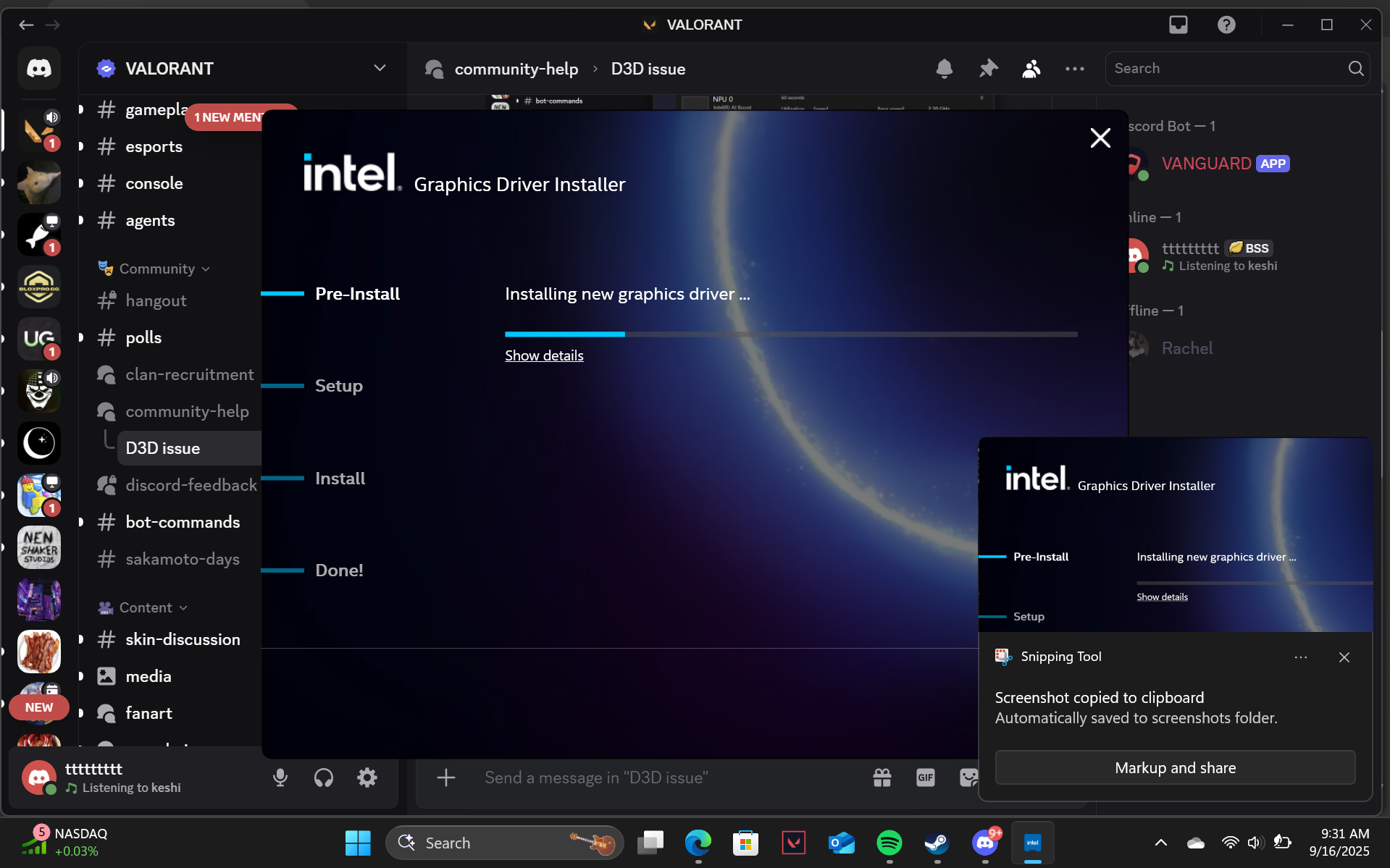
Task: Select the Done! step
Action: point(339,570)
